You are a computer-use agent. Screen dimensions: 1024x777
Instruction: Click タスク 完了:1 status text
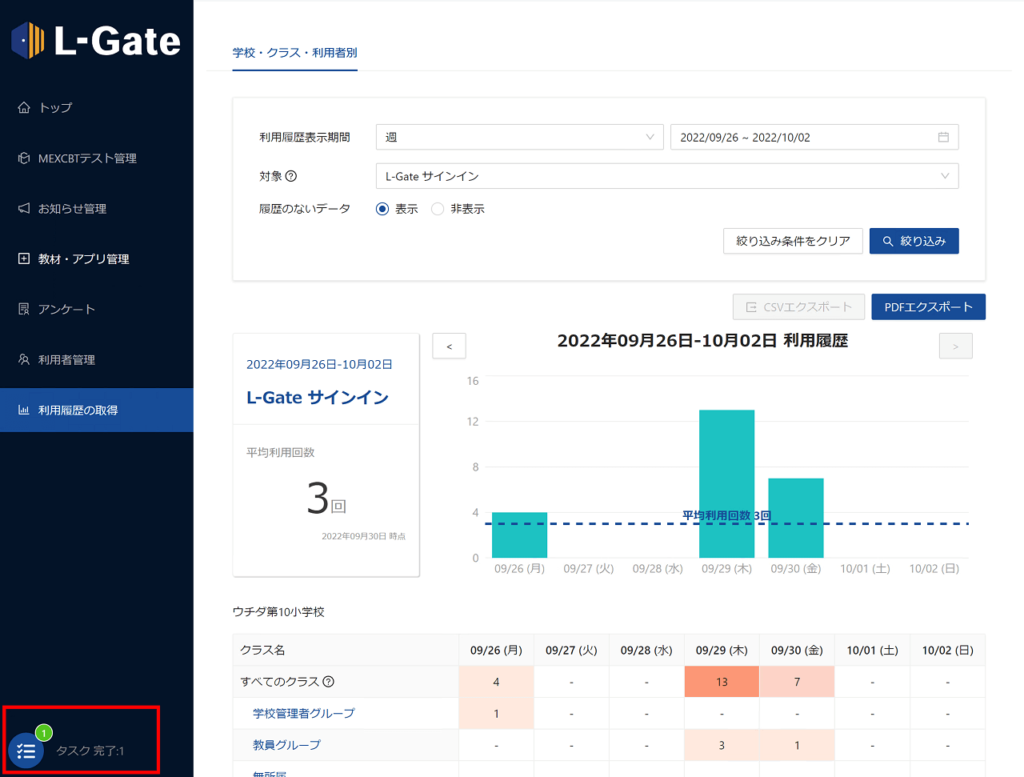click(x=90, y=751)
